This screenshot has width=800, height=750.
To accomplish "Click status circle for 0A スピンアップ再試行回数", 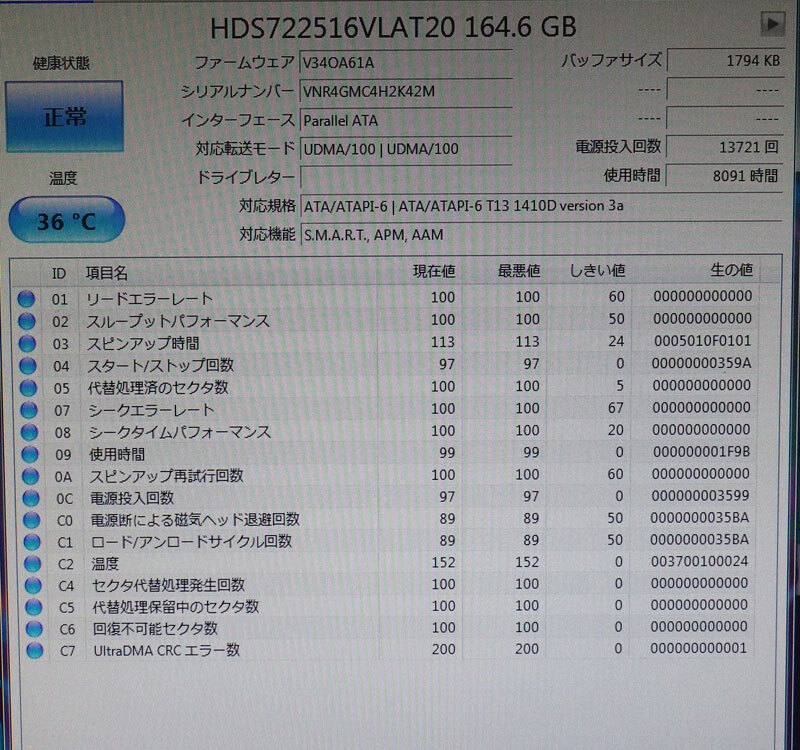I will (30, 476).
